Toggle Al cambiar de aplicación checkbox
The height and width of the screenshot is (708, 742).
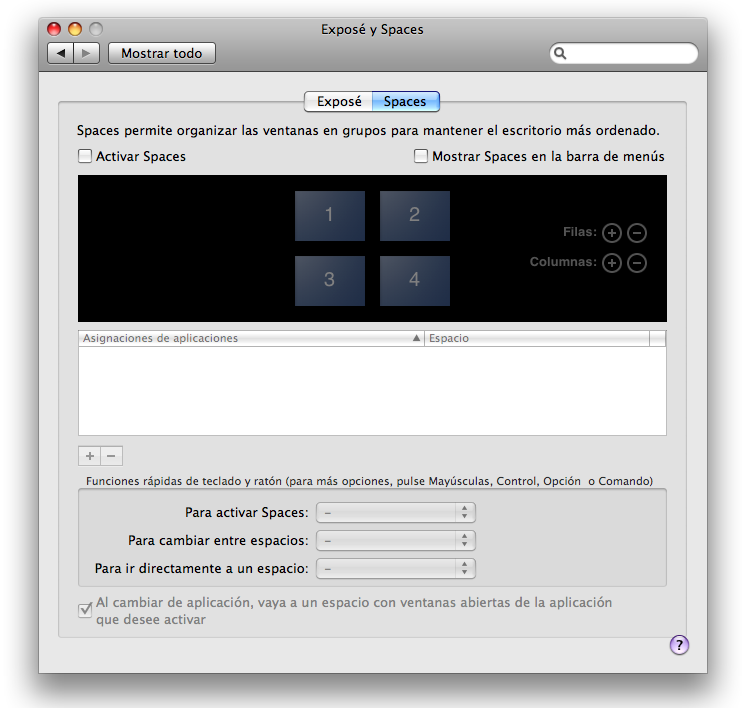[x=85, y=610]
